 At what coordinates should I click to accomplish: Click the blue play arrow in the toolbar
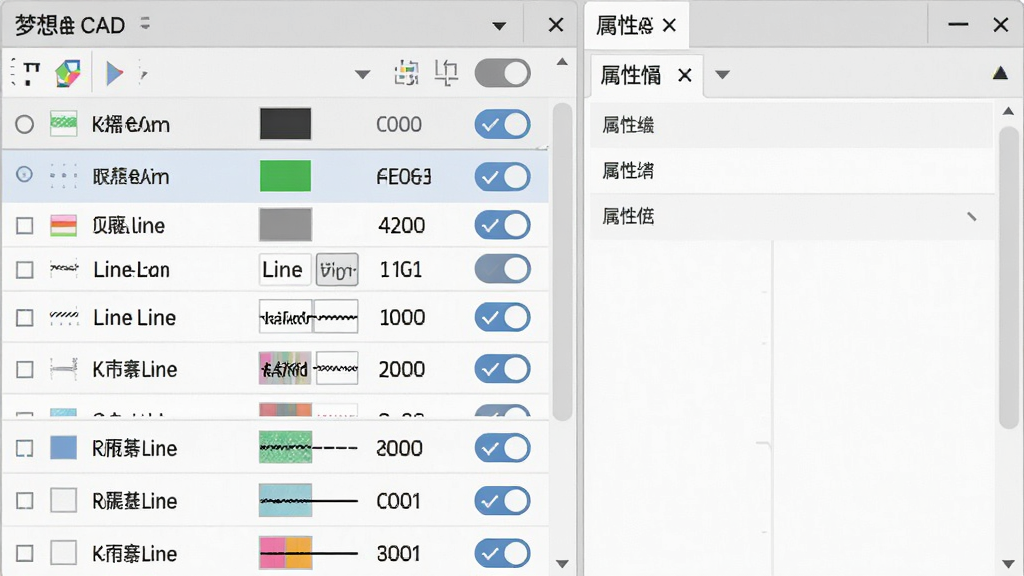tap(115, 73)
